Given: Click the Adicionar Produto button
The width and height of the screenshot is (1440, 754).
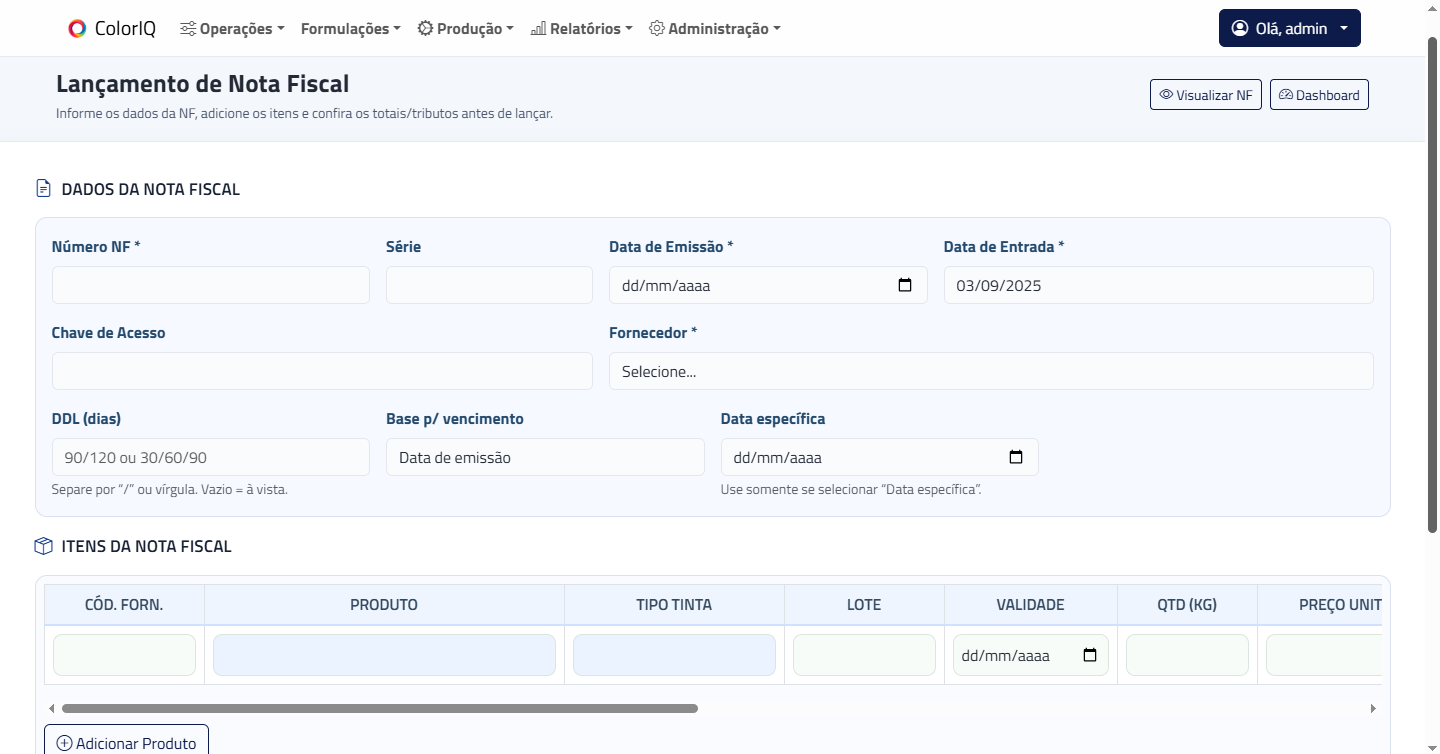Looking at the screenshot, I should pyautogui.click(x=126, y=740).
